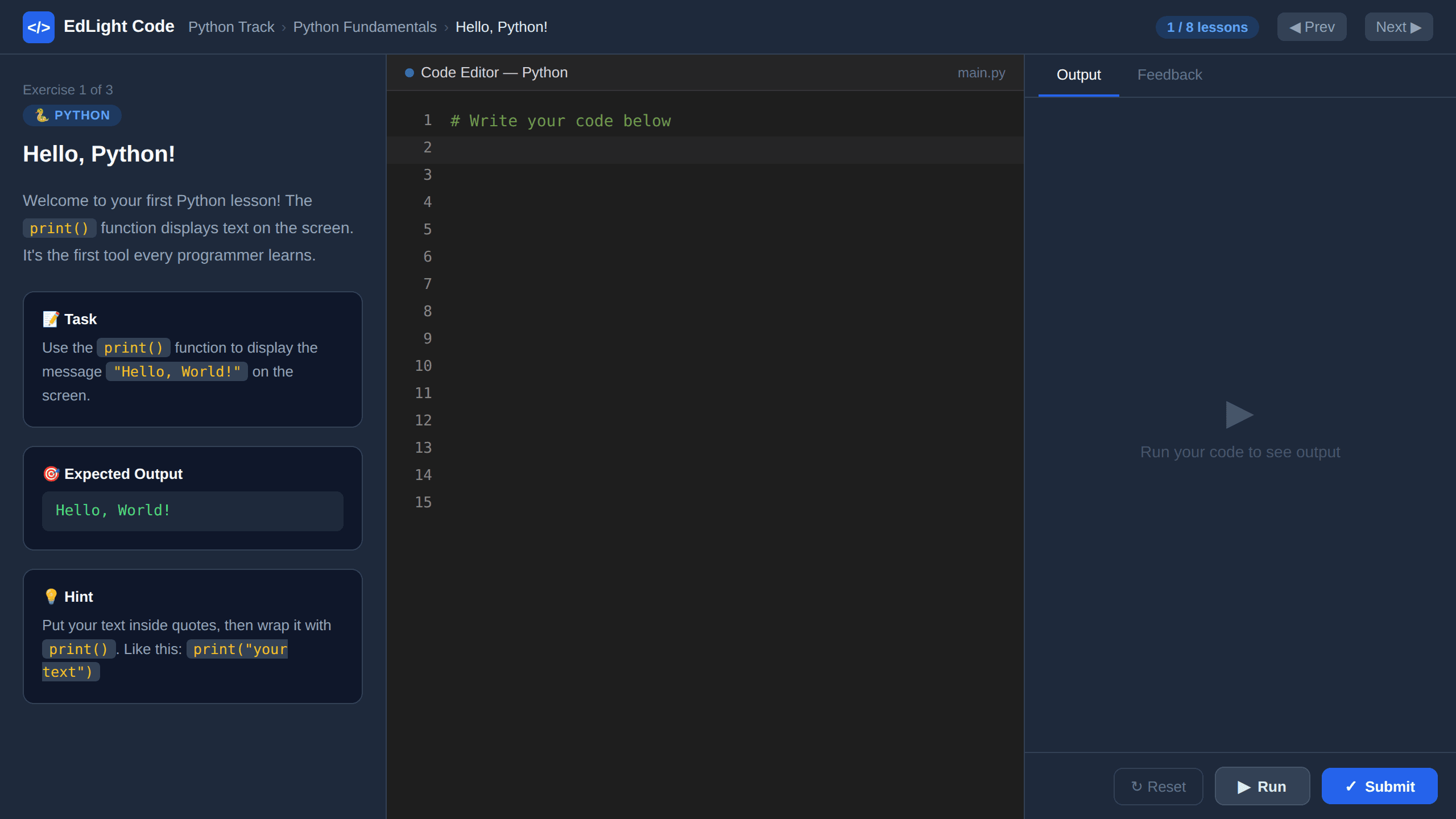1456x819 pixels.
Task: Click the lightbulb icon beside Hint
Action: point(51,597)
